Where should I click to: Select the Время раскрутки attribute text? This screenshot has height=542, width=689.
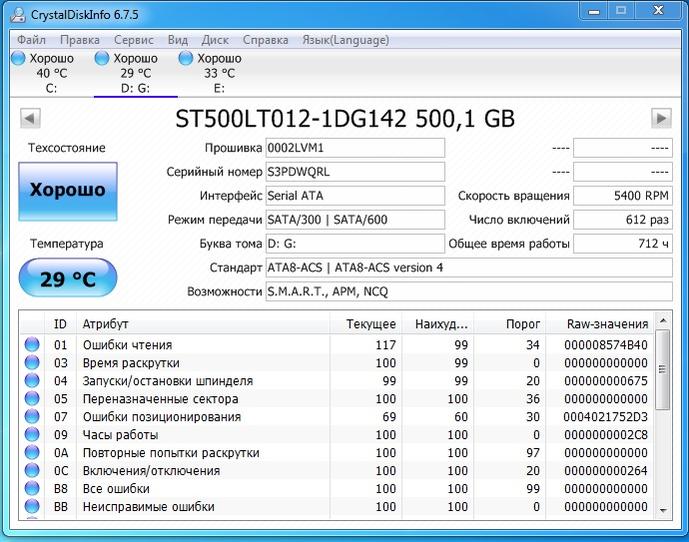pyautogui.click(x=131, y=363)
